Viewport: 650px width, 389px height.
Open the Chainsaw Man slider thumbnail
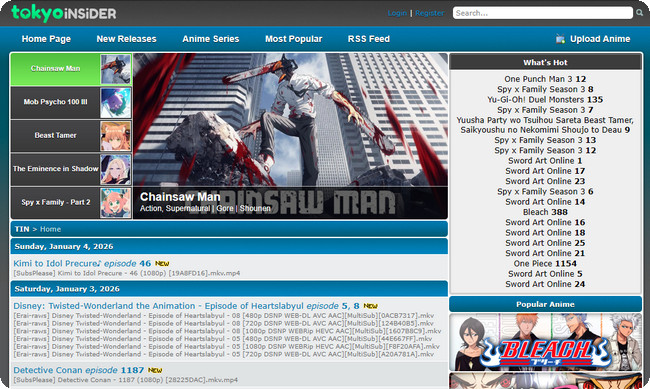point(116,69)
